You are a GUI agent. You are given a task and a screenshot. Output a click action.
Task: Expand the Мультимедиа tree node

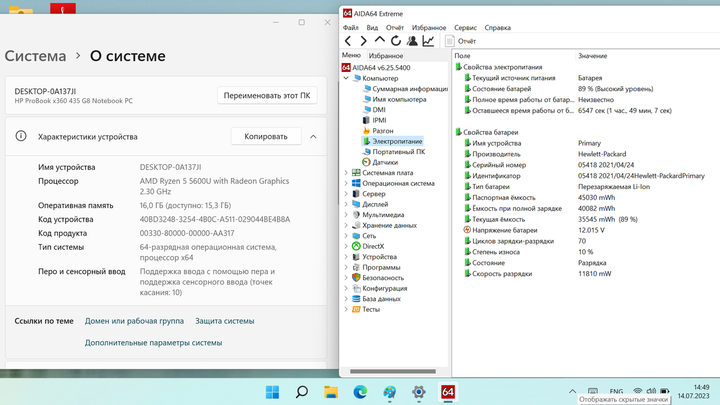(x=346, y=215)
